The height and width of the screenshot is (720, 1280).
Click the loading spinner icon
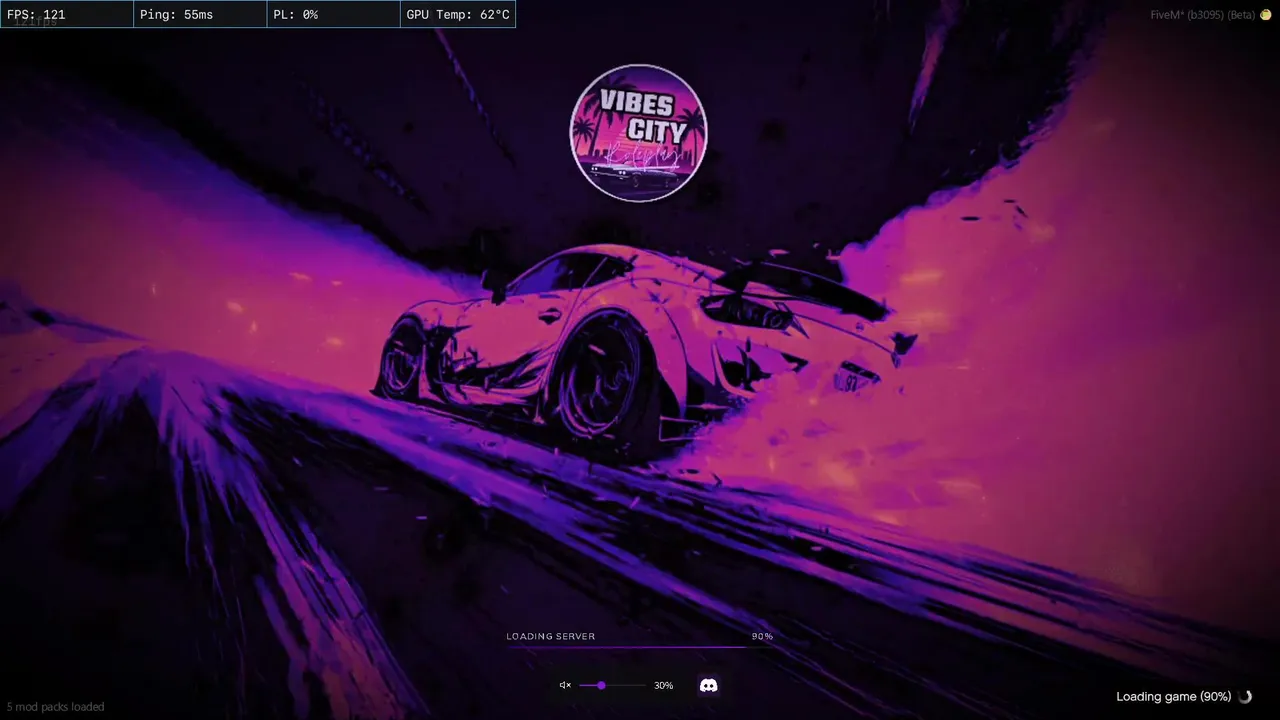point(1244,697)
